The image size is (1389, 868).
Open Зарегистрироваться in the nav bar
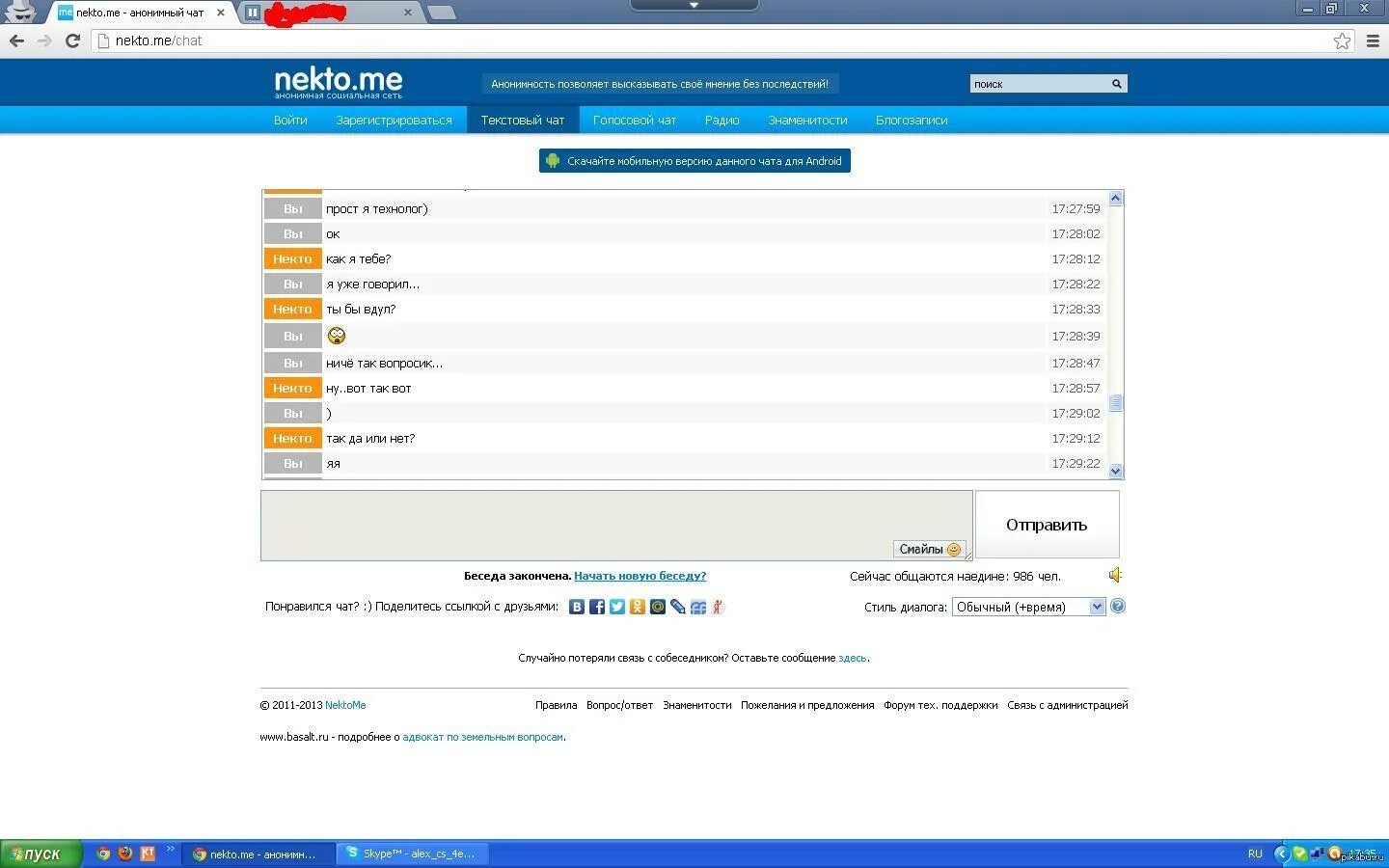[394, 120]
